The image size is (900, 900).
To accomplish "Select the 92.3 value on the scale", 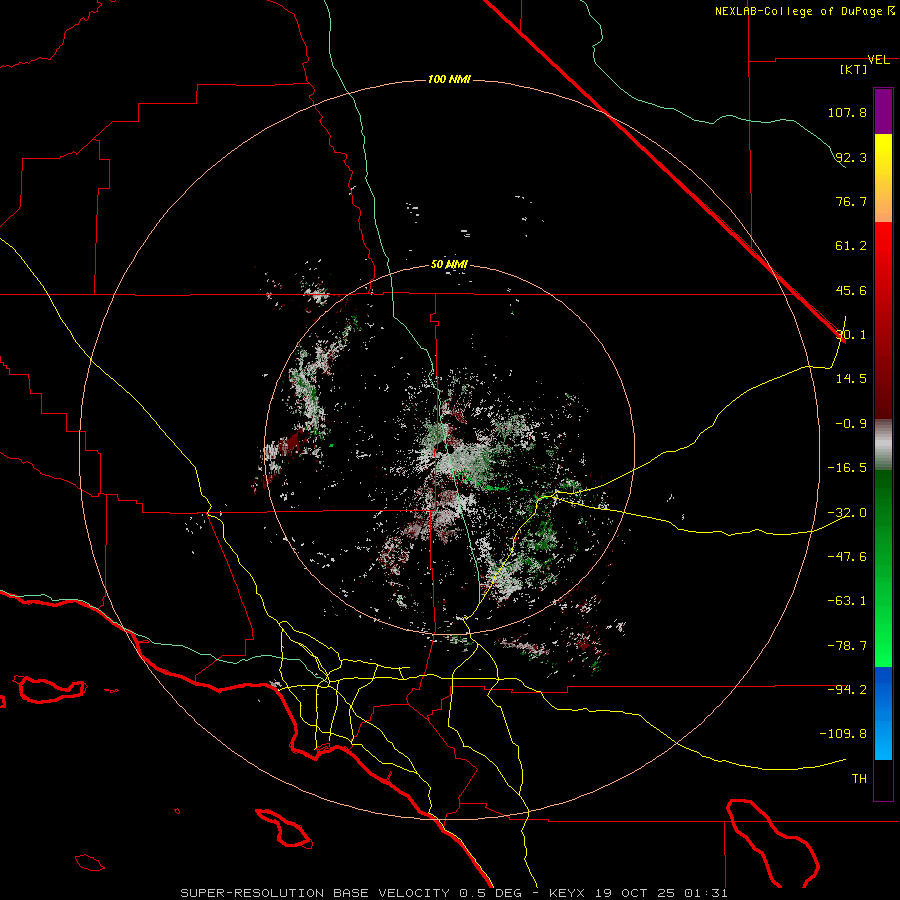I will coord(851,157).
